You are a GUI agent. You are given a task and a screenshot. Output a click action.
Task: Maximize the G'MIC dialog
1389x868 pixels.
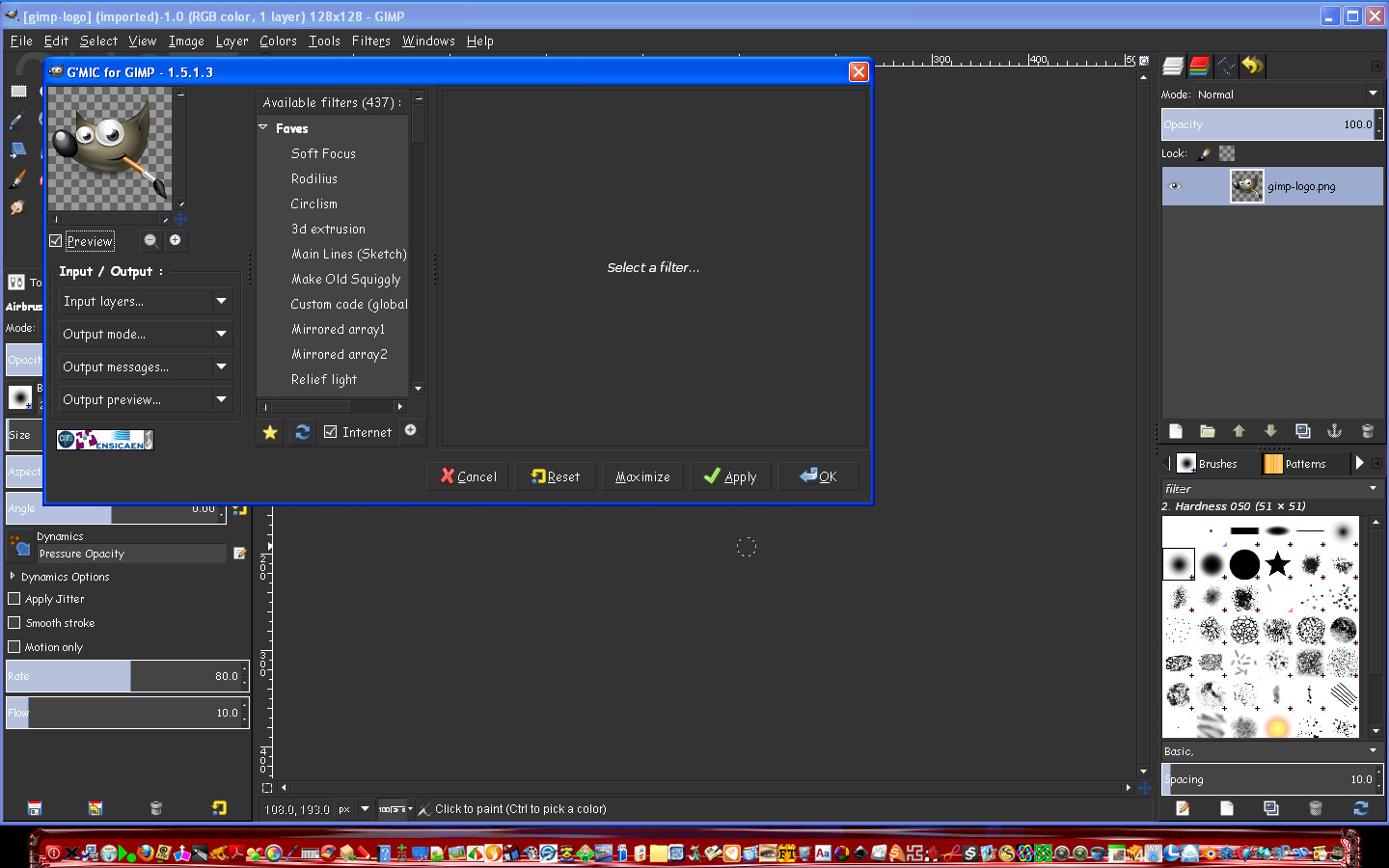(642, 476)
